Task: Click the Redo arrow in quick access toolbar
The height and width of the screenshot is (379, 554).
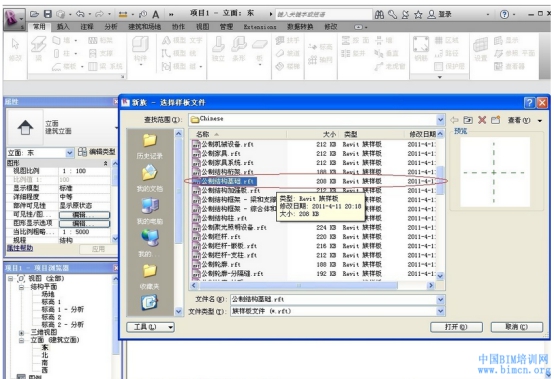Action: 100,14
